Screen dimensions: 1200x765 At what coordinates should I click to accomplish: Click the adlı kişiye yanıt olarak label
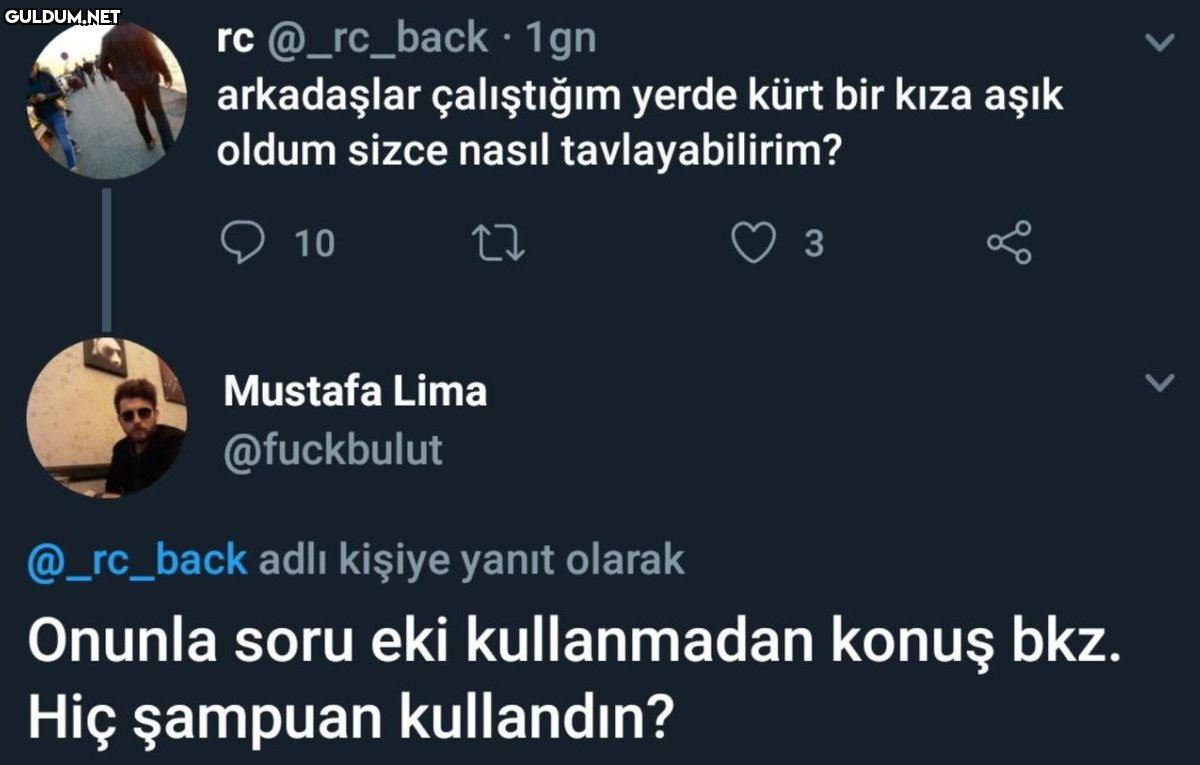(x=472, y=560)
